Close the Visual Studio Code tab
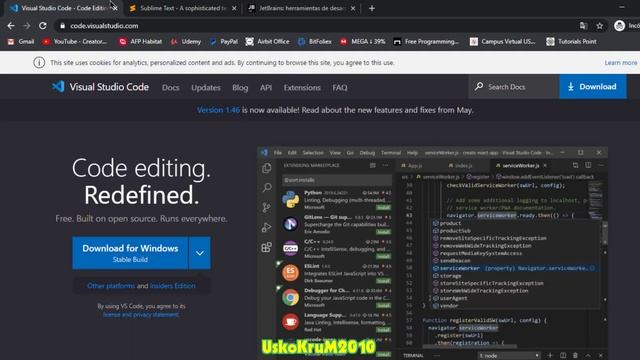 tap(116, 8)
